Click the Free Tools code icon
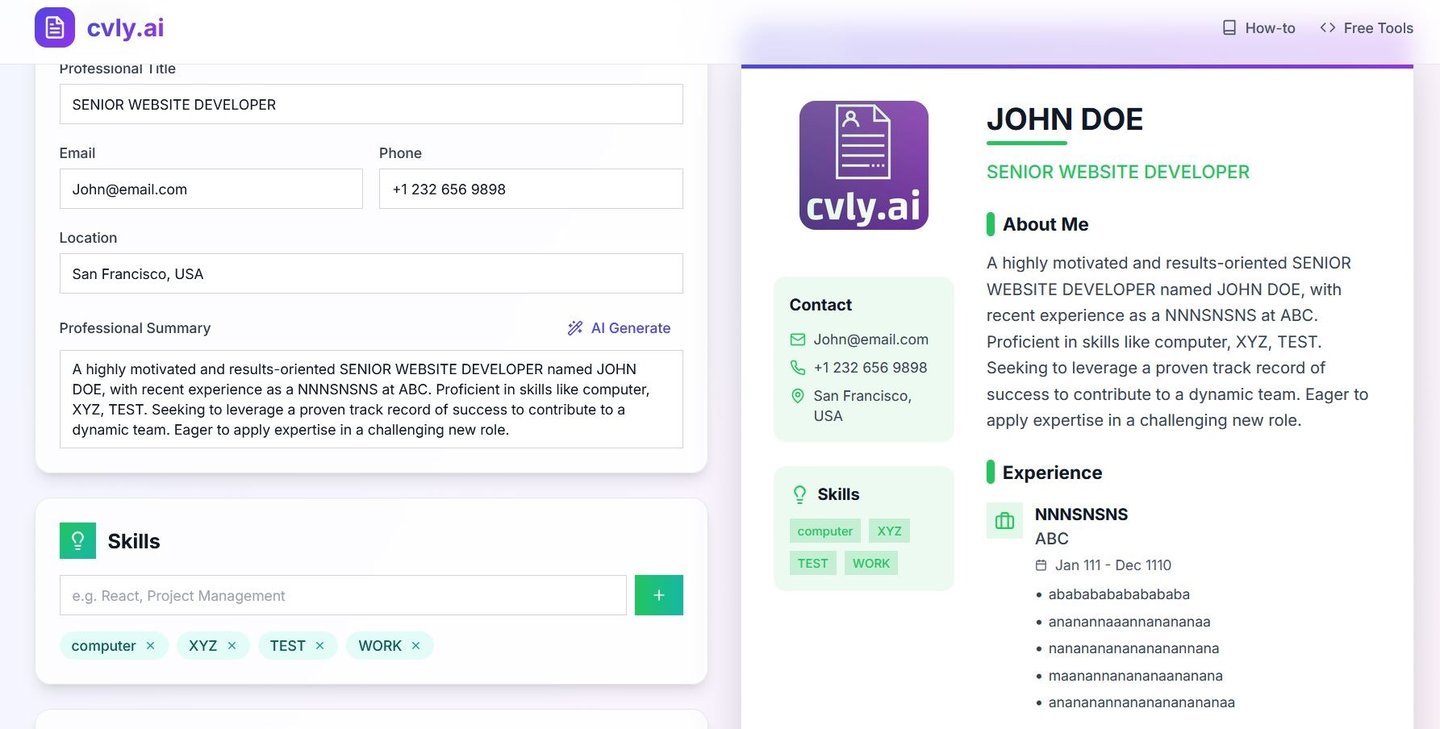This screenshot has height=729, width=1440. point(1328,28)
